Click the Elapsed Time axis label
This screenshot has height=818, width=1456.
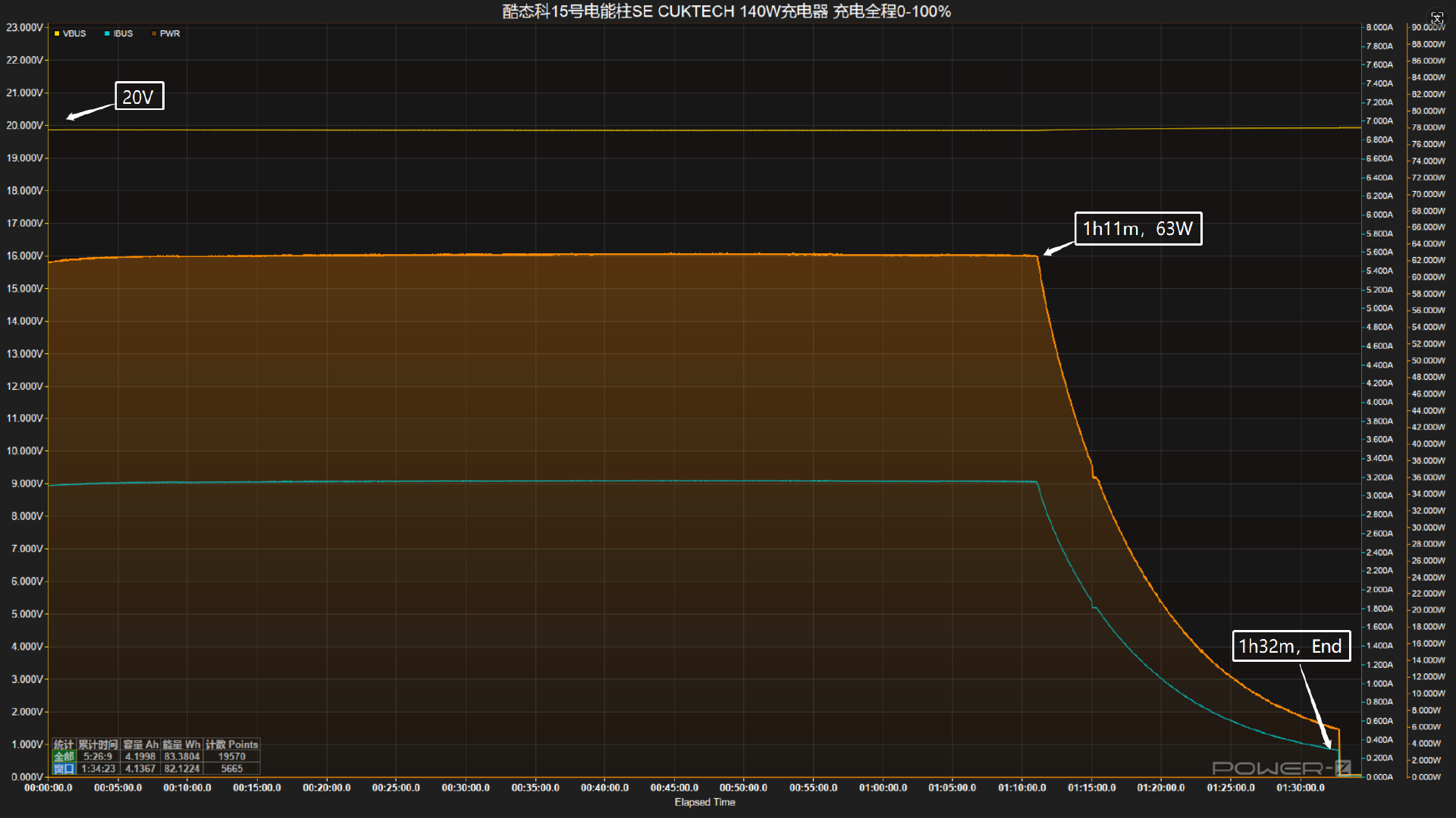(704, 802)
